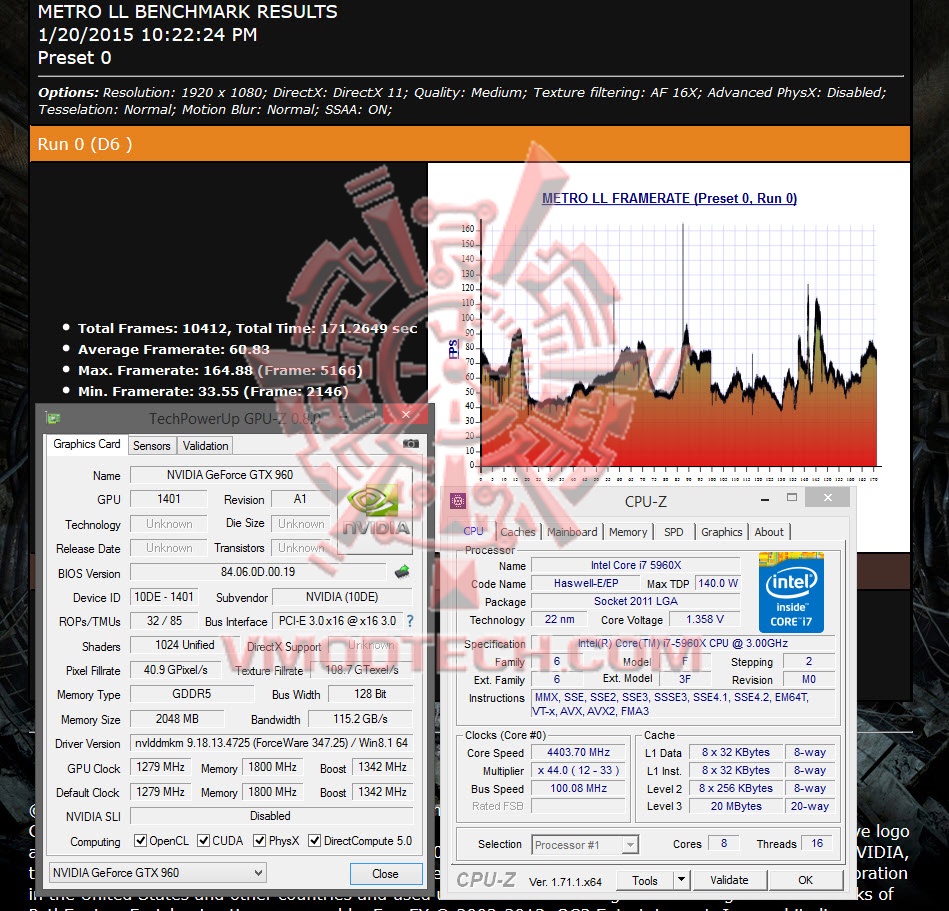Click the Package Socket 2011 LGA value
The image size is (949, 911).
pos(635,601)
